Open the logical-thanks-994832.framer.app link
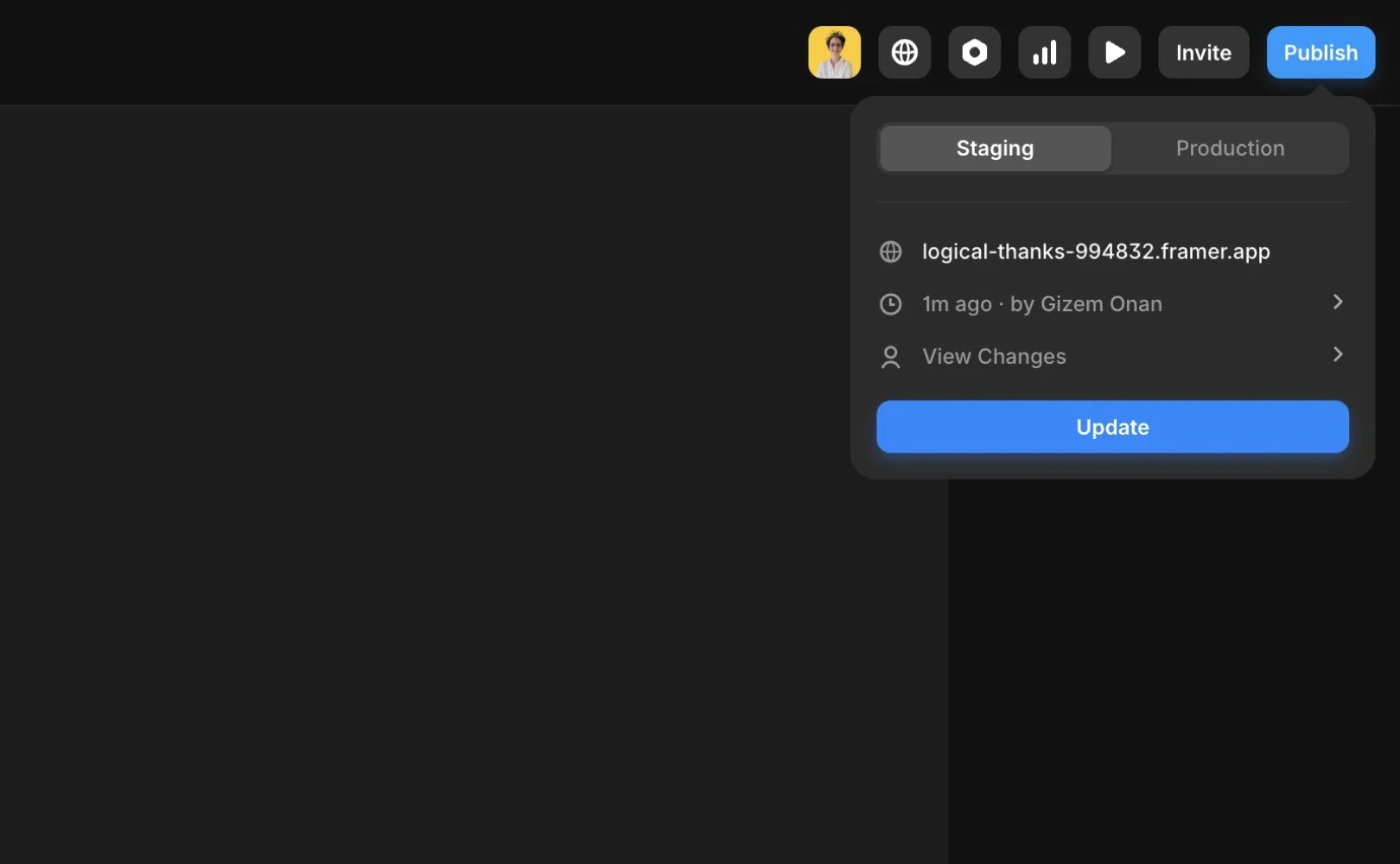 (1096, 251)
